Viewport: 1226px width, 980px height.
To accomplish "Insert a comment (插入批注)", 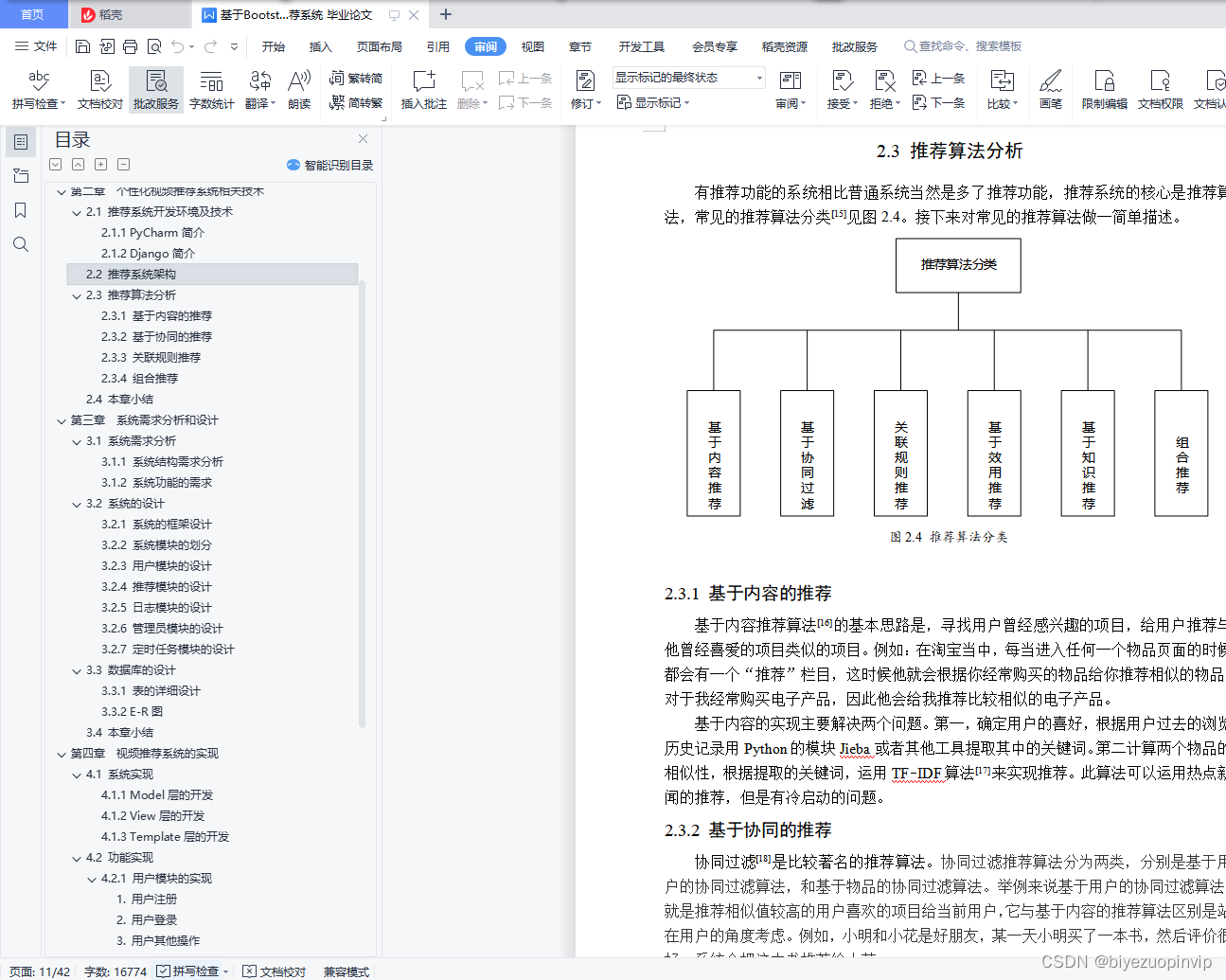I will pyautogui.click(x=423, y=90).
